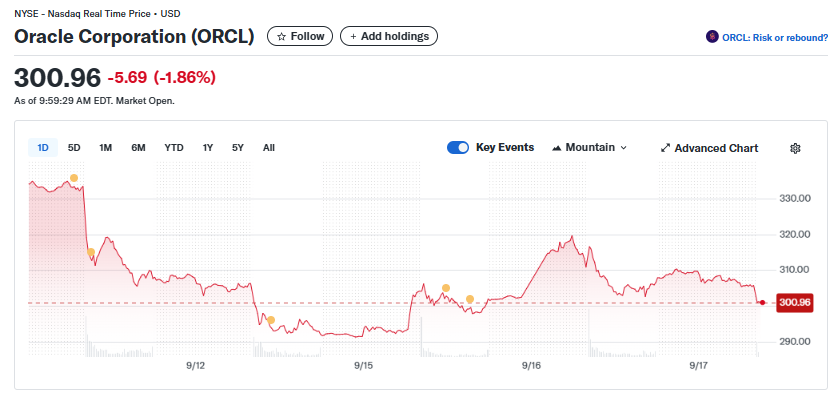Viewport: 840px width, 395px height.
Task: Select key event dot above 330 peak
Action: pyautogui.click(x=74, y=178)
